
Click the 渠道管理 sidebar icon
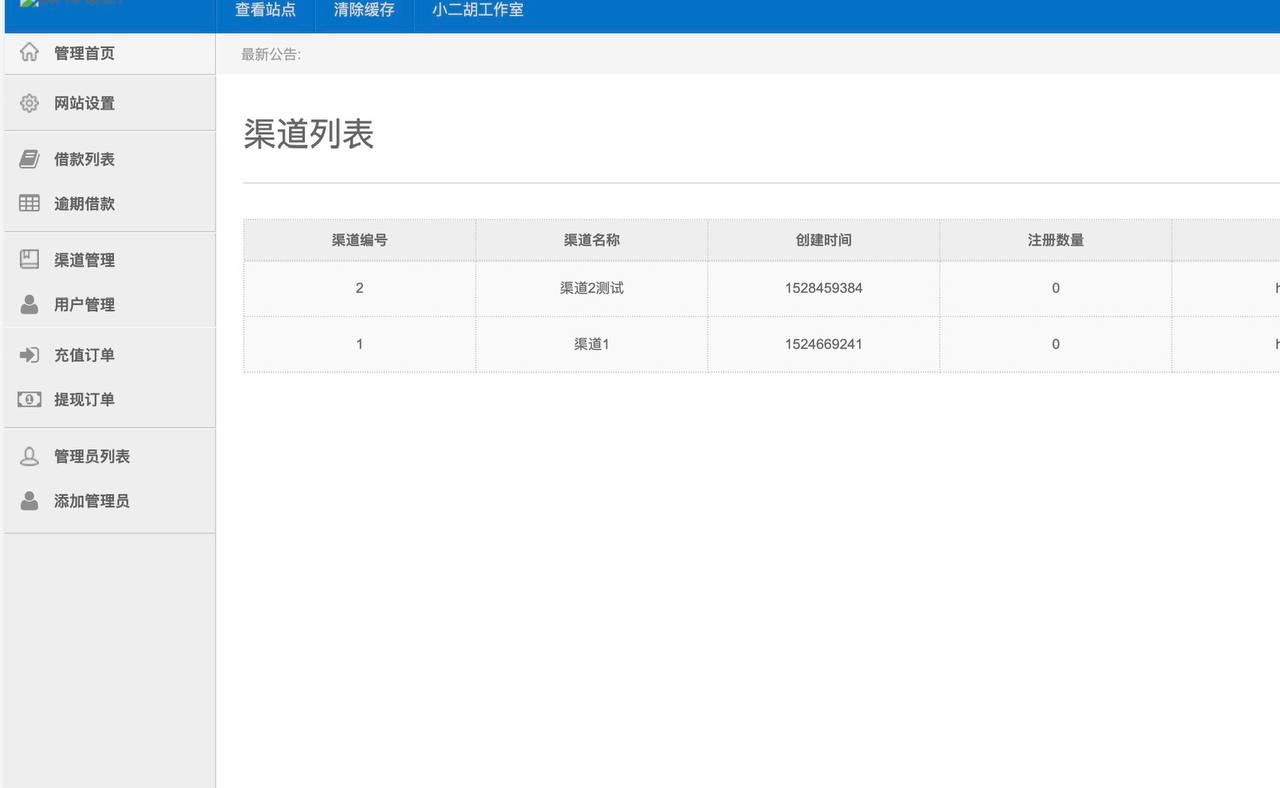(x=30, y=259)
